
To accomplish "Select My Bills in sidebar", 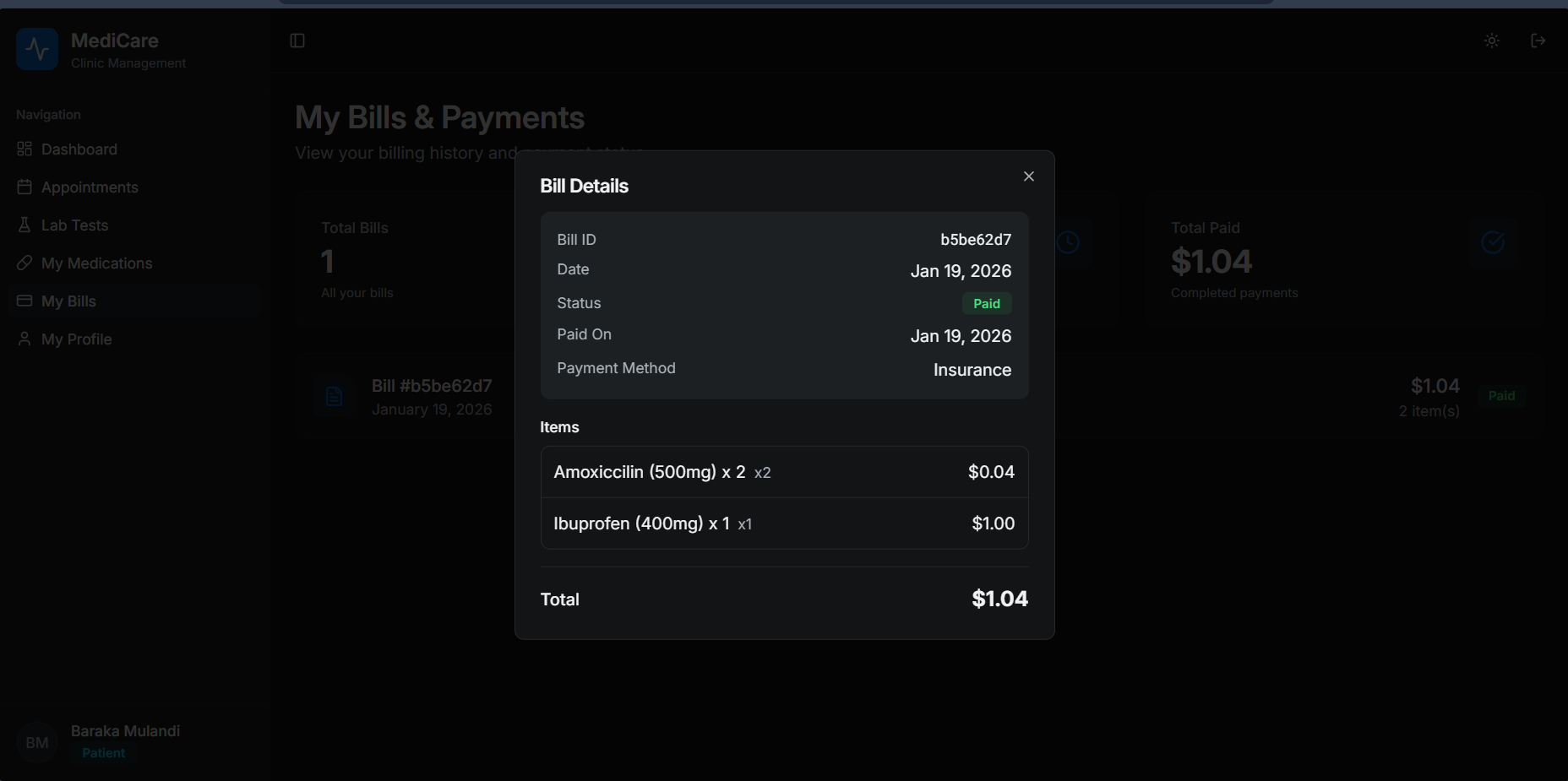I will pyautogui.click(x=68, y=301).
